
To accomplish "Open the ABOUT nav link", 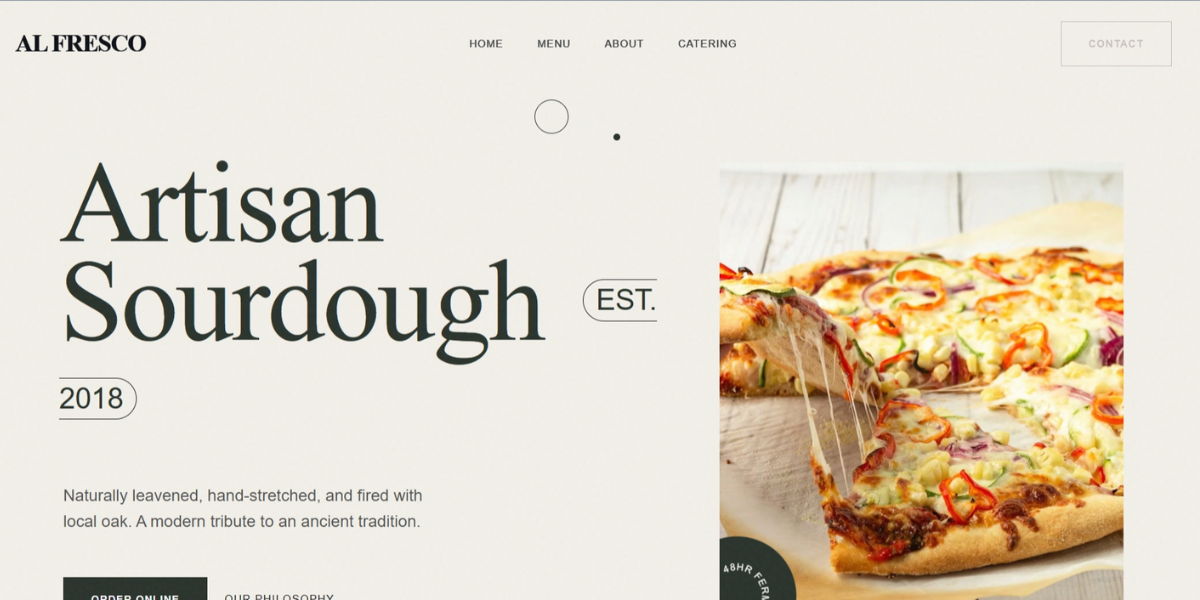I will (x=624, y=44).
